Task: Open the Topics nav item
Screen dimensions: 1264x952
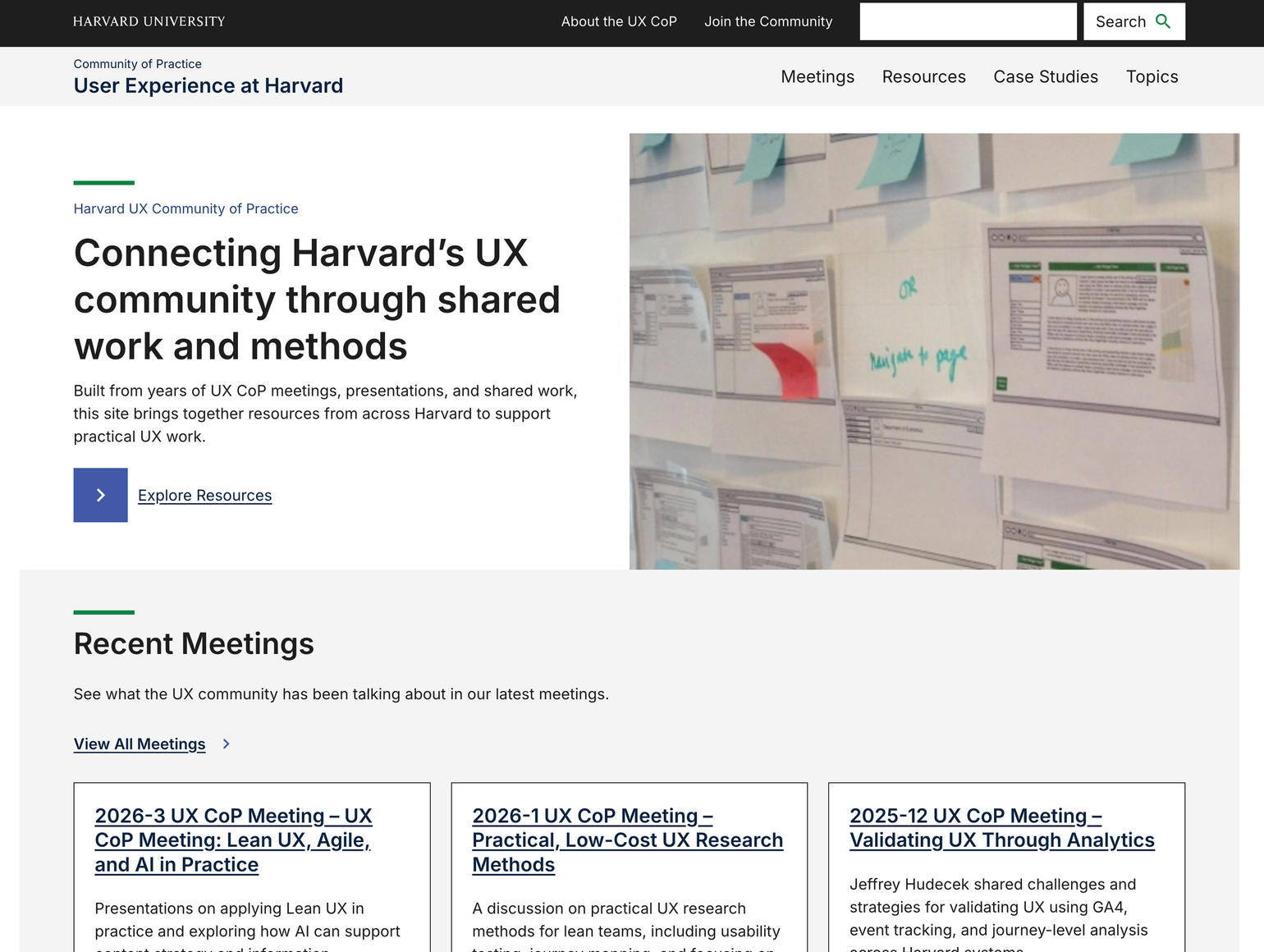Action: click(x=1152, y=76)
